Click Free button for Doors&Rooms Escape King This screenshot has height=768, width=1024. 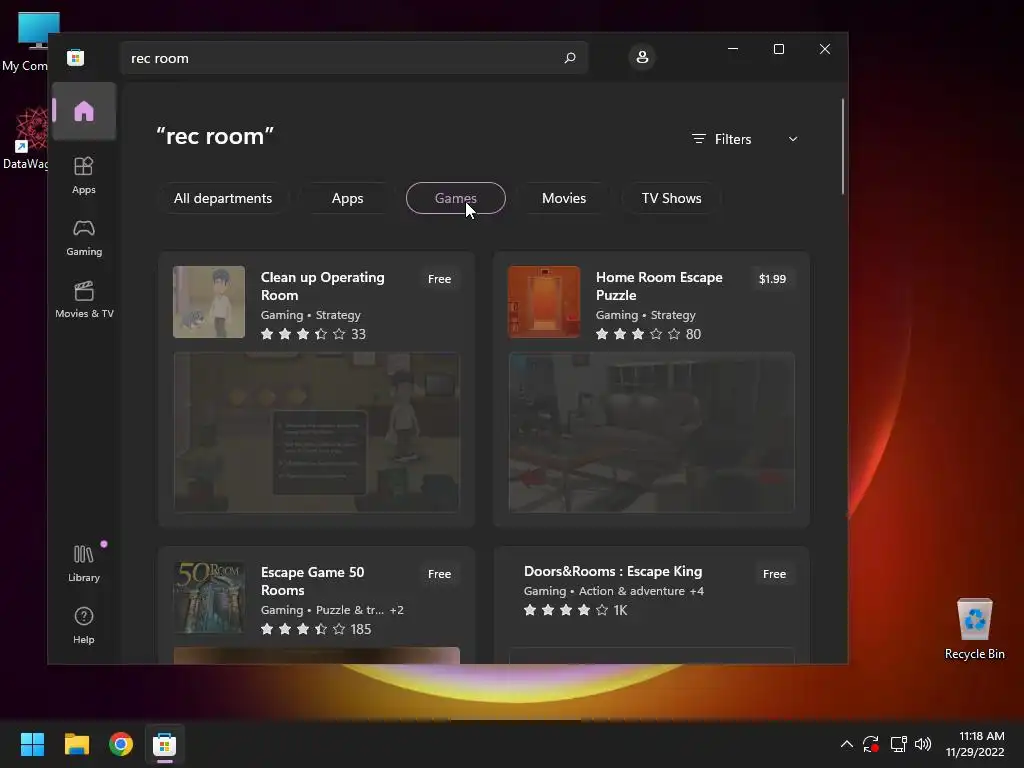(775, 574)
